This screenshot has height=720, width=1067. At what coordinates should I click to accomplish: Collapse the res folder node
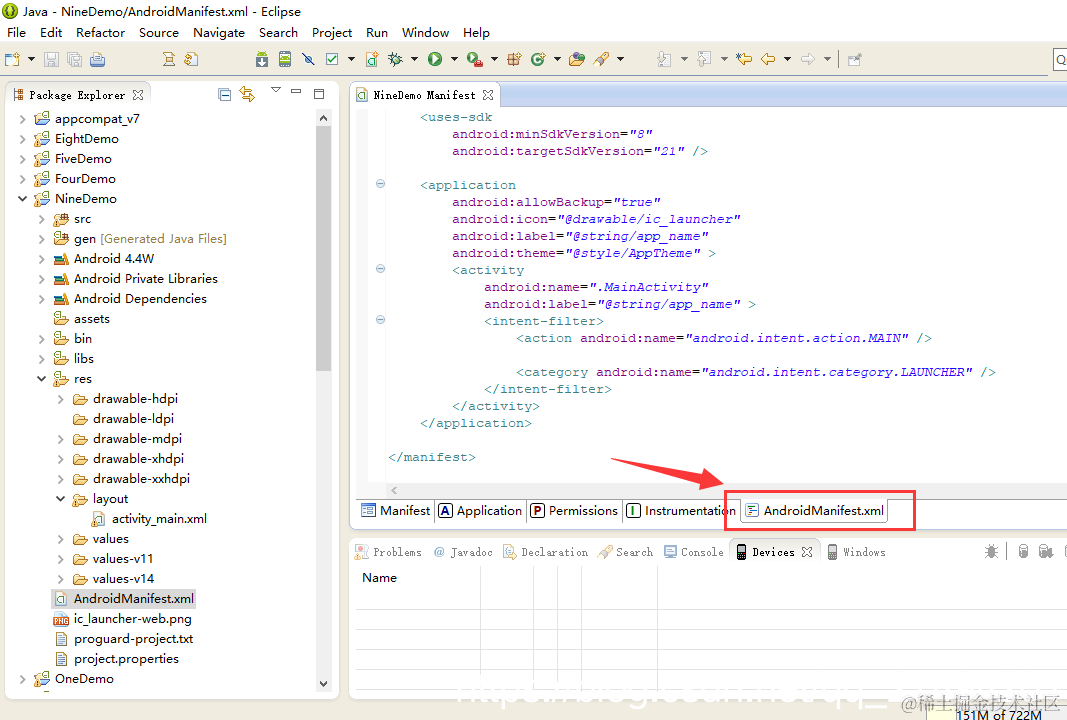coord(42,378)
